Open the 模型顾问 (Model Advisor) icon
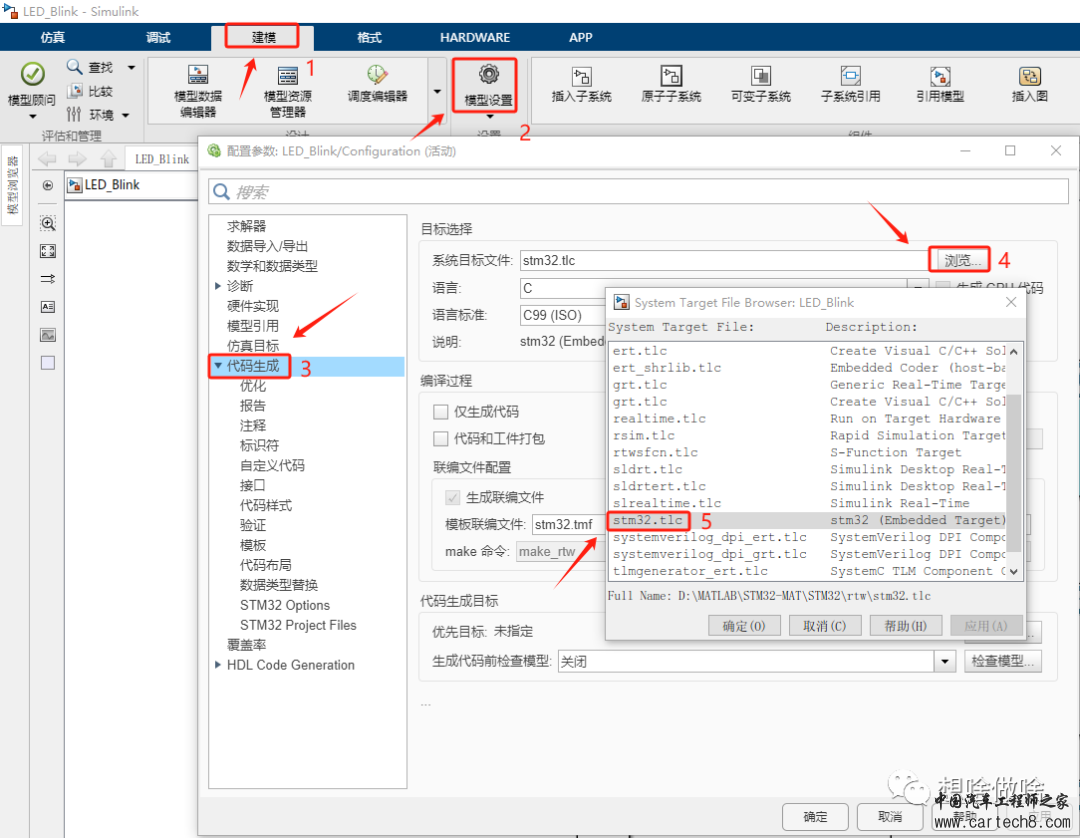 [32, 74]
